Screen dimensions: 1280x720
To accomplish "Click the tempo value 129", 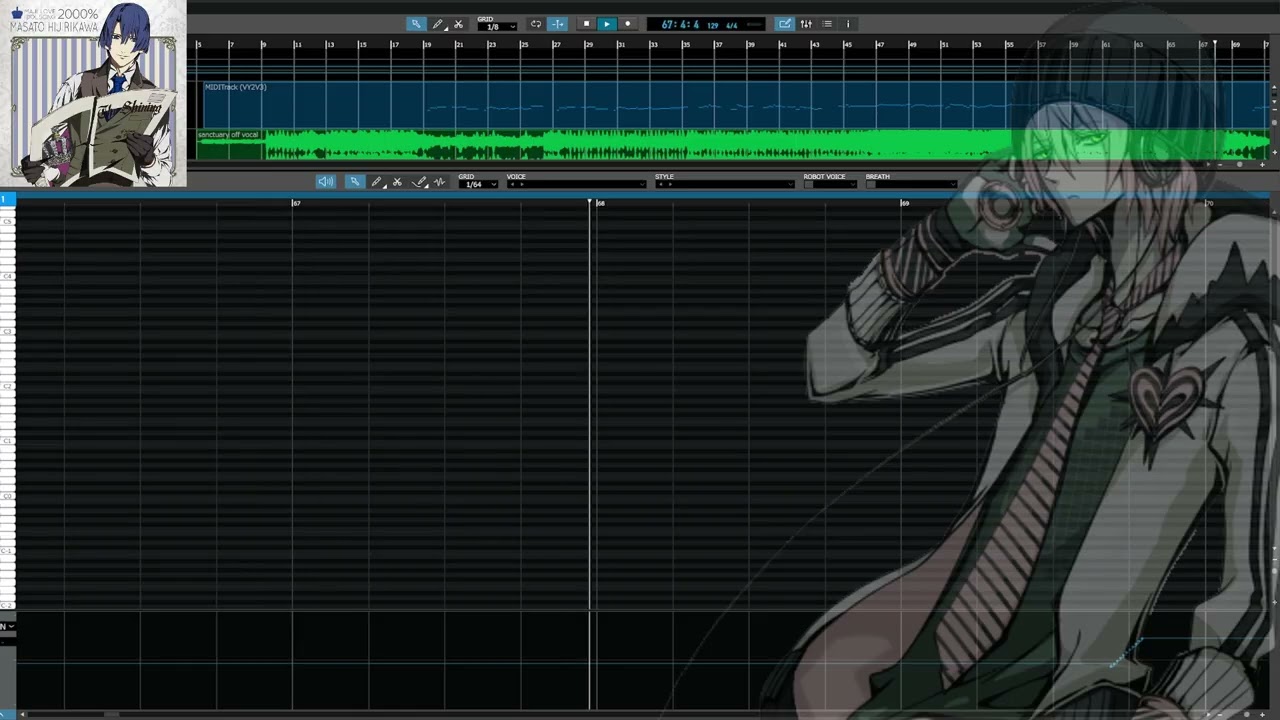I will pos(713,25).
